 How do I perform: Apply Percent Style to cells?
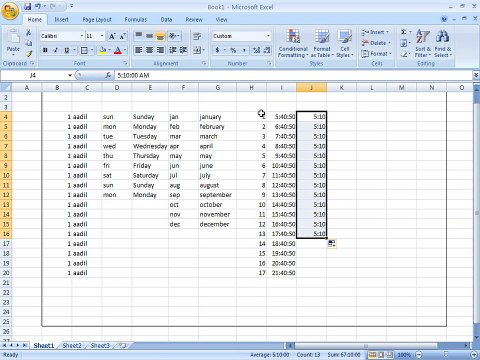tap(233, 50)
